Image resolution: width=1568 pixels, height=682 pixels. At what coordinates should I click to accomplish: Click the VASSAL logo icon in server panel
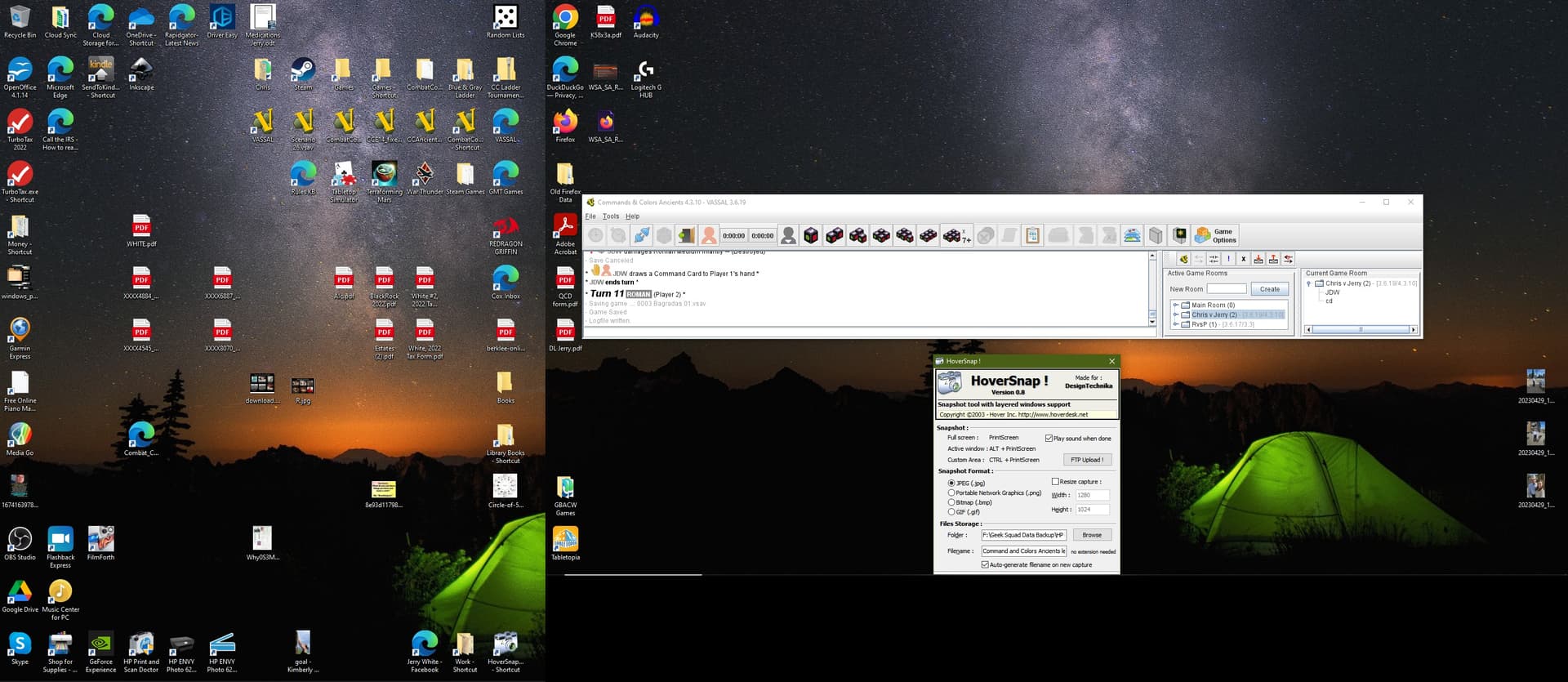pos(1183,259)
